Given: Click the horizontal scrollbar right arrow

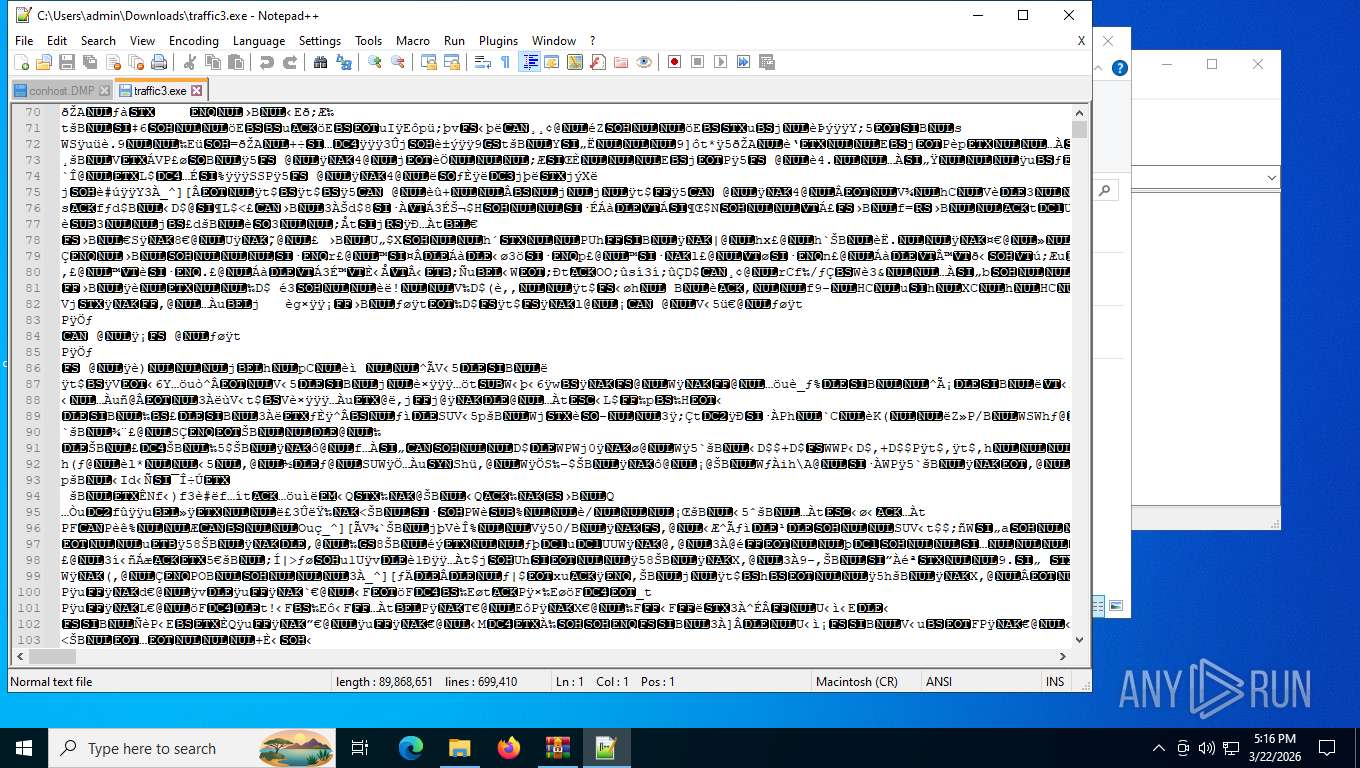Looking at the screenshot, I should [x=1063, y=657].
